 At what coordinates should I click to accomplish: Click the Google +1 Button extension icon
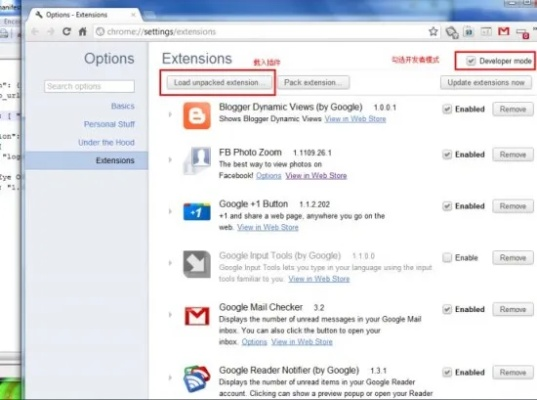click(197, 211)
